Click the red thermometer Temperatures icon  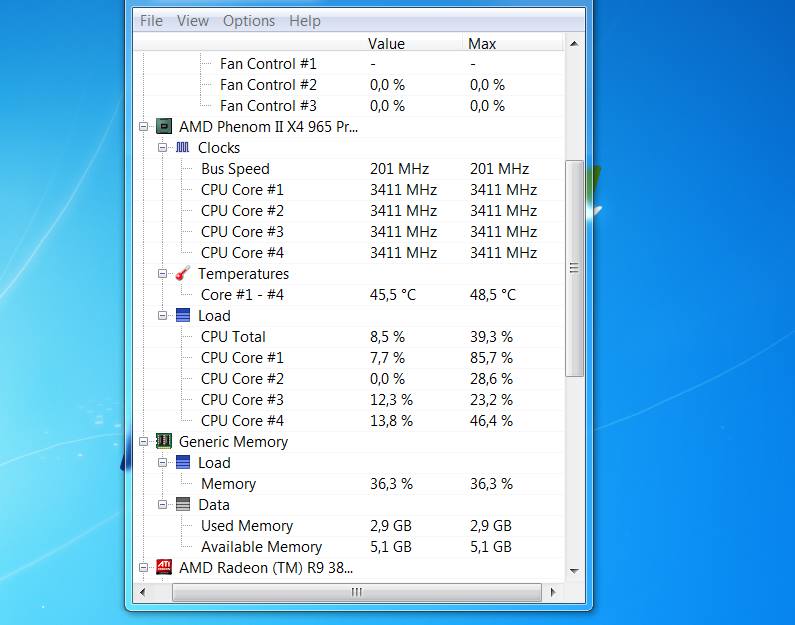click(x=183, y=274)
